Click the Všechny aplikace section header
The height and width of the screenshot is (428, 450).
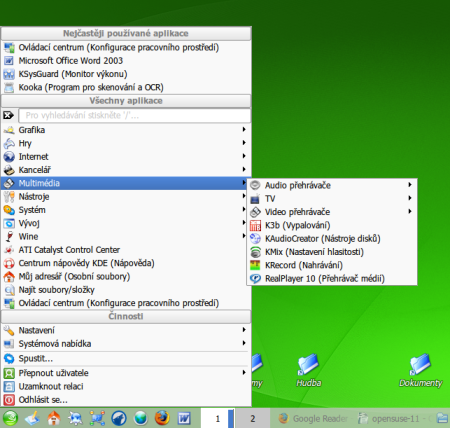click(x=126, y=101)
